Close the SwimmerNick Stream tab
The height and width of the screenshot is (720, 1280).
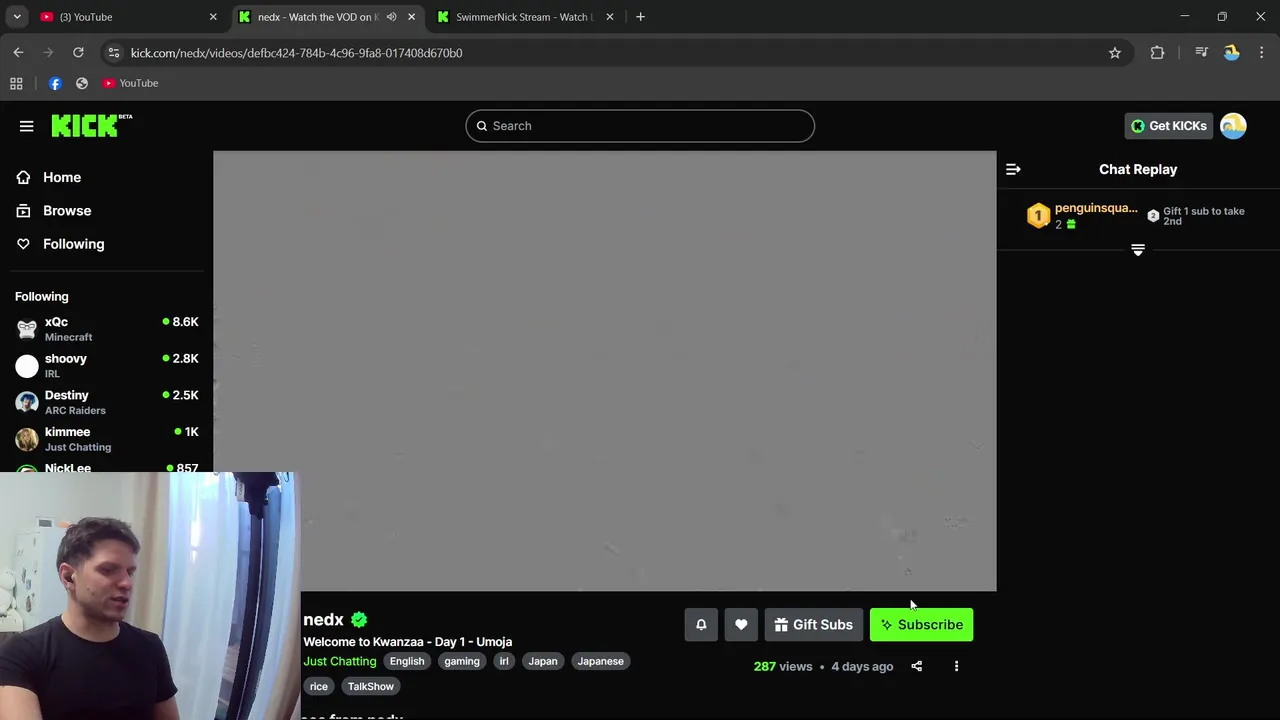609,17
